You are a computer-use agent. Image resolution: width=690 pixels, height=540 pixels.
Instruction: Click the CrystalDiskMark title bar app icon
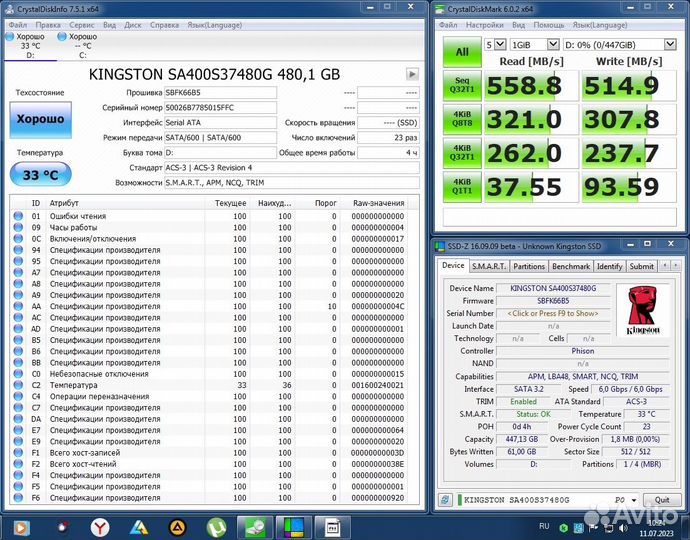pyautogui.click(x=440, y=8)
